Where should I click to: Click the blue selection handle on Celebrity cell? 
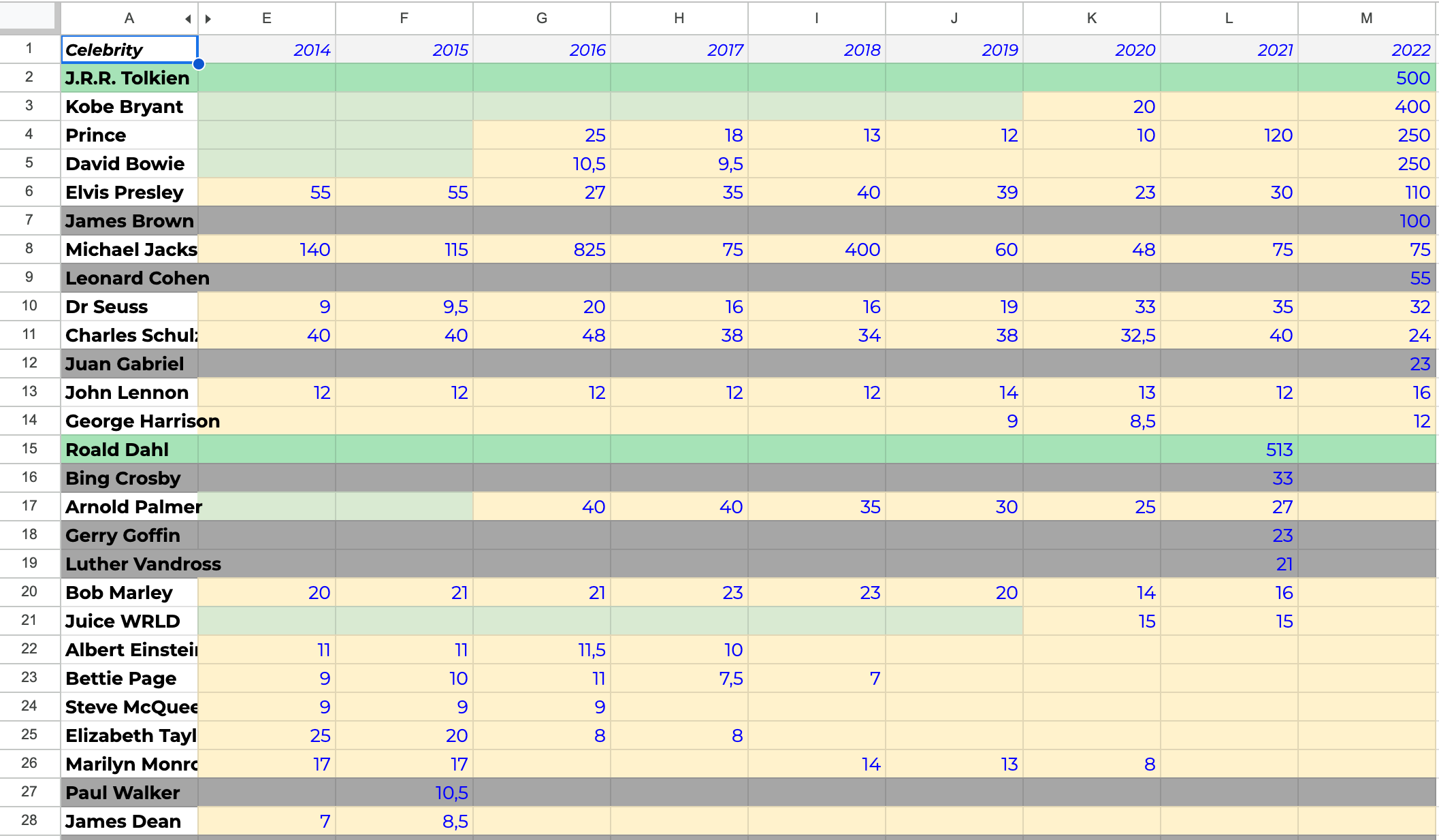[x=198, y=64]
